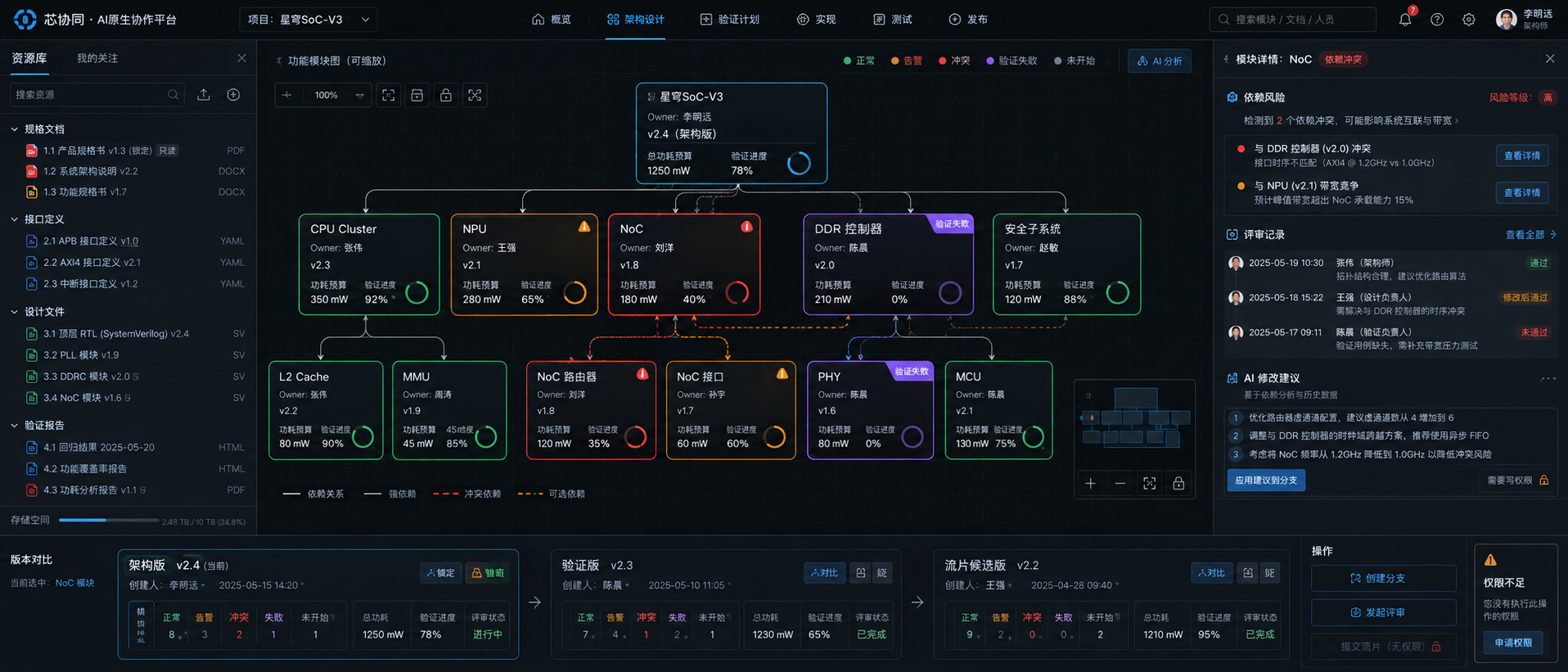Collapse the 规格文档 tree section
This screenshot has height=672, width=1568.
15,129
